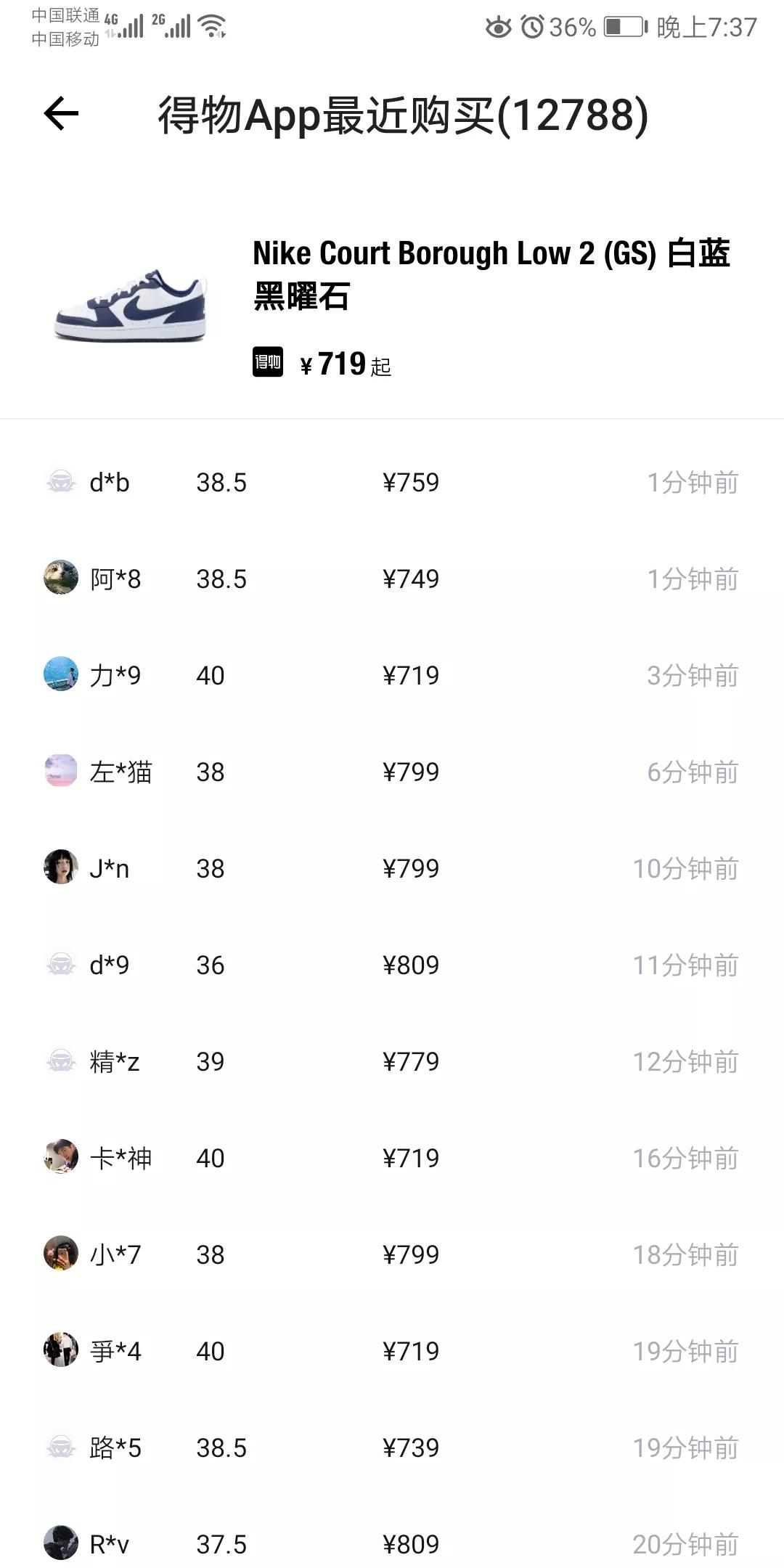This screenshot has height=1568, width=784.
Task: Tap the avatar of user J*n
Action: pos(61,867)
